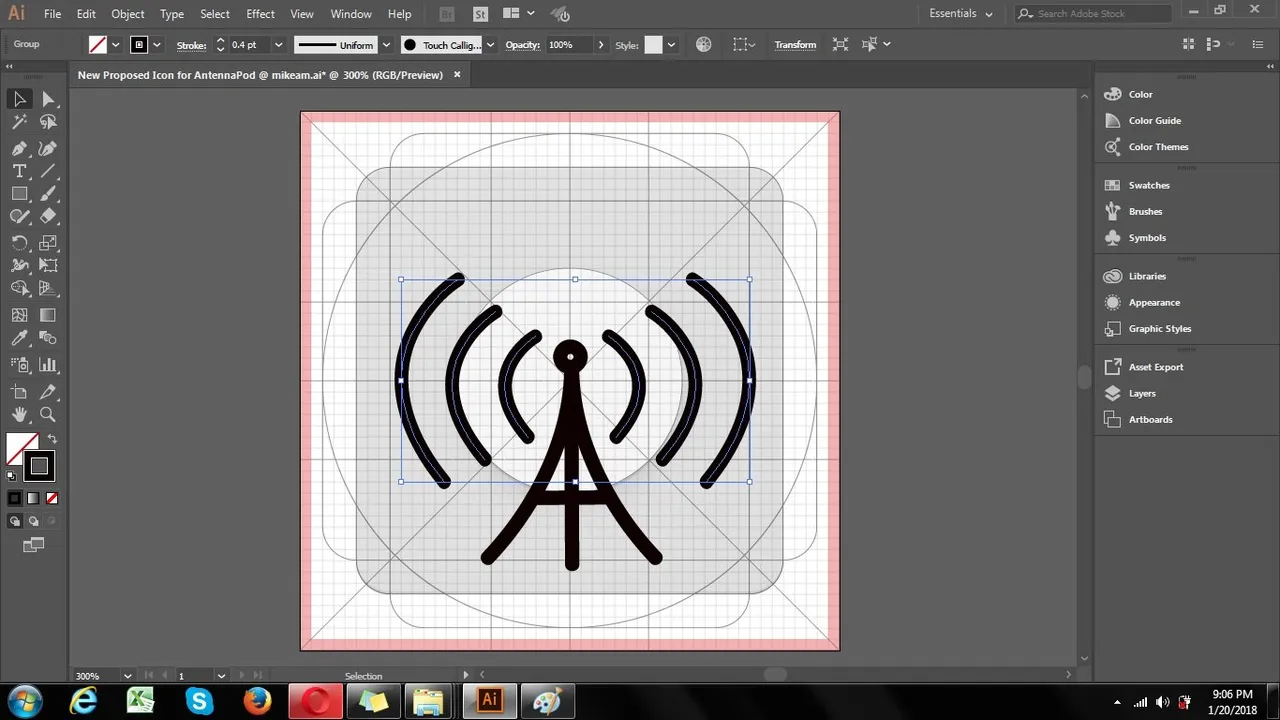Choose the Eraser tool
Viewport: 1280px width, 720px height.
pos(48,216)
